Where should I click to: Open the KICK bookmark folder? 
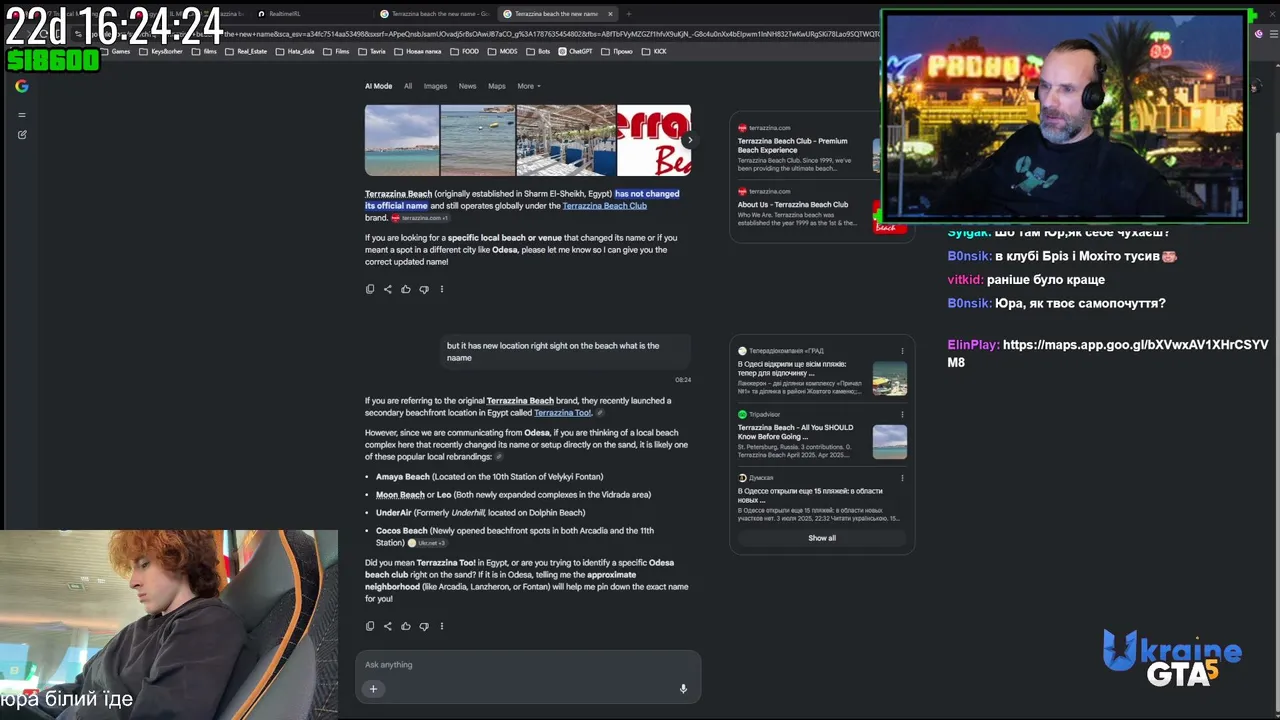coord(654,51)
